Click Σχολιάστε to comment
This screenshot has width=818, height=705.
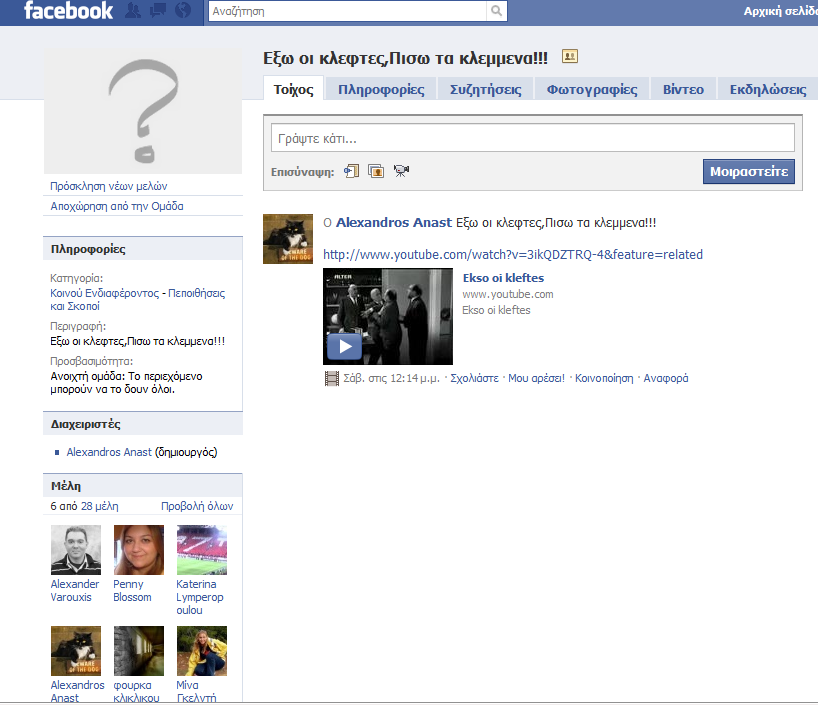coord(474,378)
